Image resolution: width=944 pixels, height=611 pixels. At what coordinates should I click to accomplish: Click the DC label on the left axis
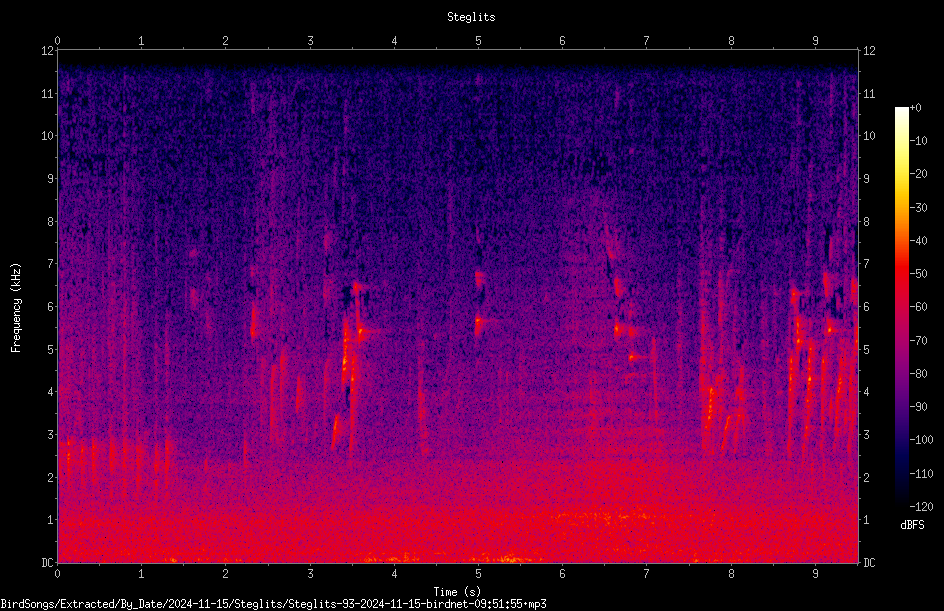48,562
